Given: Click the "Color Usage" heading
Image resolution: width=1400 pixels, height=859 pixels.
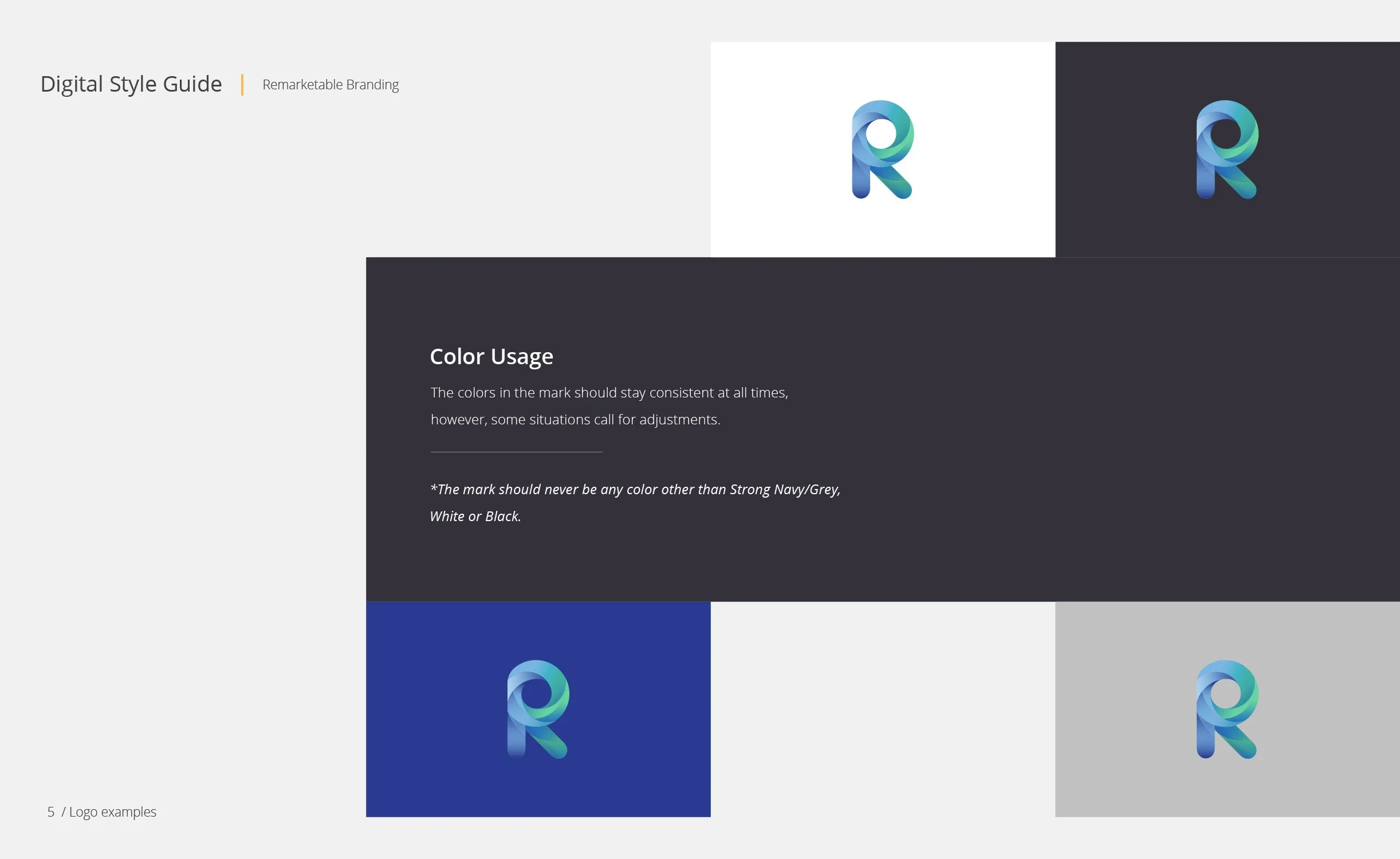Looking at the screenshot, I should point(491,357).
